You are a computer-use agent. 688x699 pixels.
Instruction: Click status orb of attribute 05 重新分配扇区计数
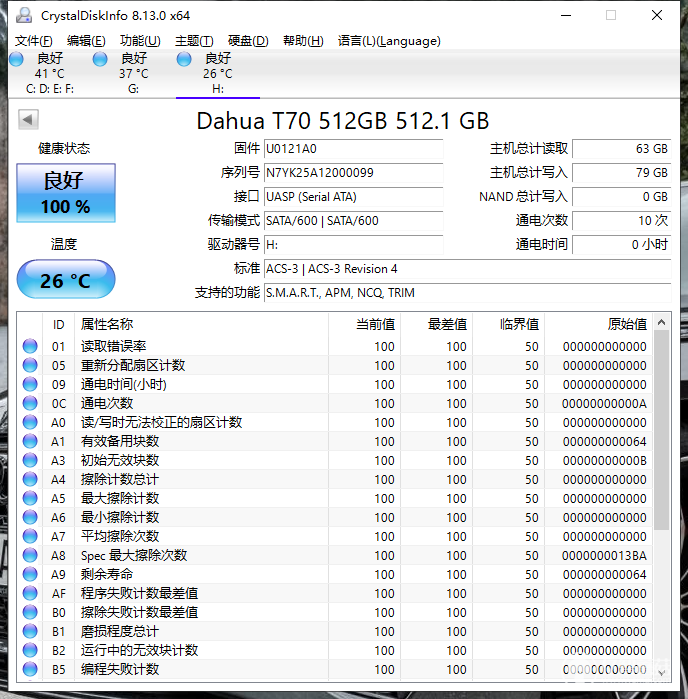click(x=30, y=365)
